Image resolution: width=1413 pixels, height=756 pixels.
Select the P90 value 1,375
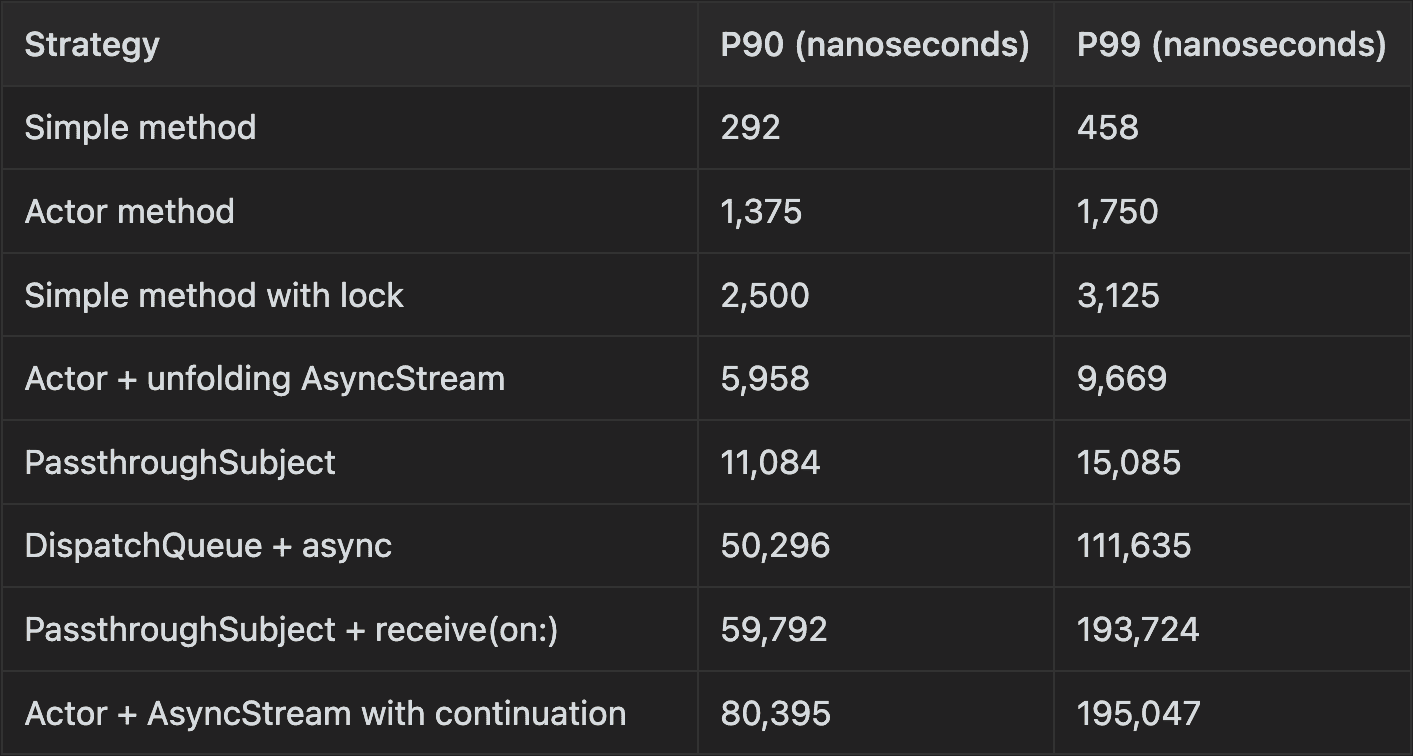pyautogui.click(x=761, y=212)
